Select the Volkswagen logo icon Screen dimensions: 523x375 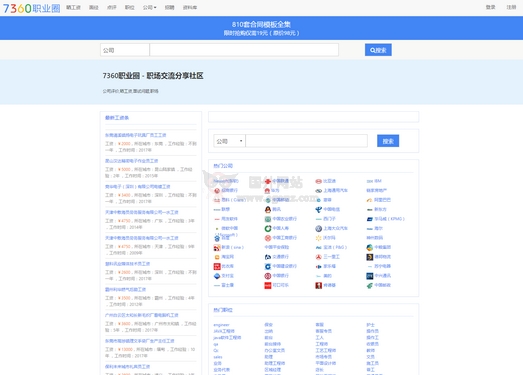click(x=319, y=229)
